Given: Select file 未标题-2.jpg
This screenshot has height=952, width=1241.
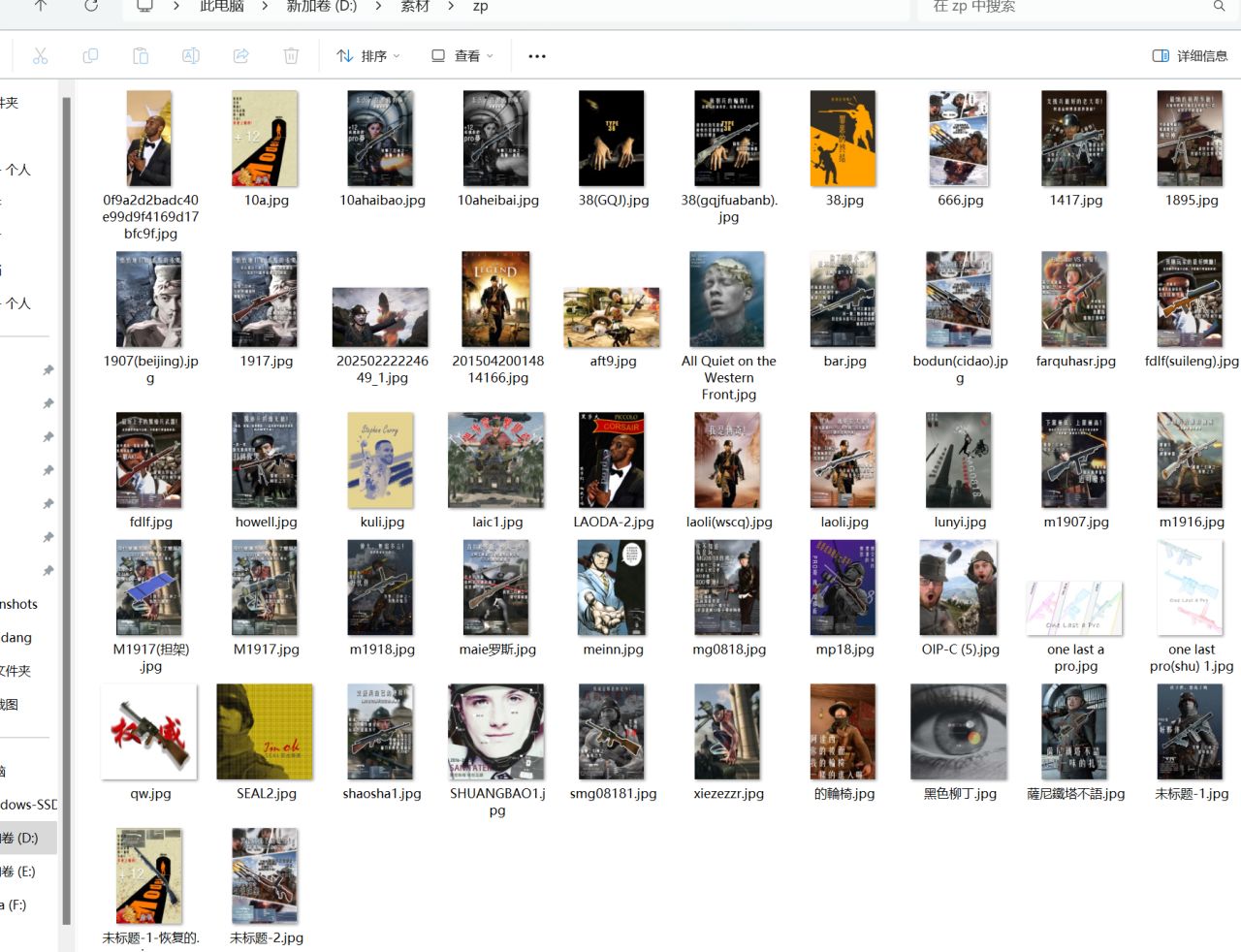Looking at the screenshot, I should pos(266,887).
